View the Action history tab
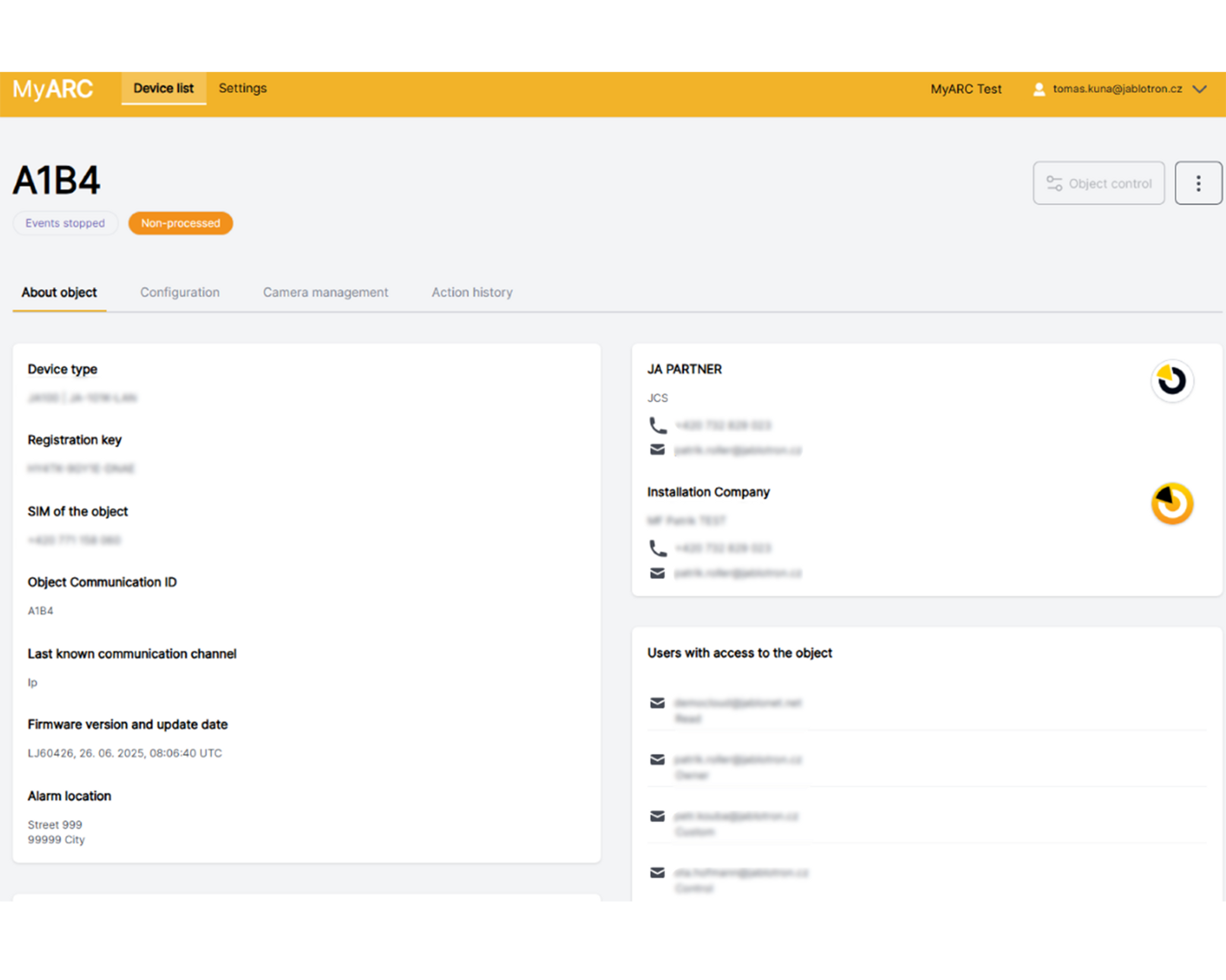Image resolution: width=1226 pixels, height=980 pixels. pyautogui.click(x=472, y=292)
